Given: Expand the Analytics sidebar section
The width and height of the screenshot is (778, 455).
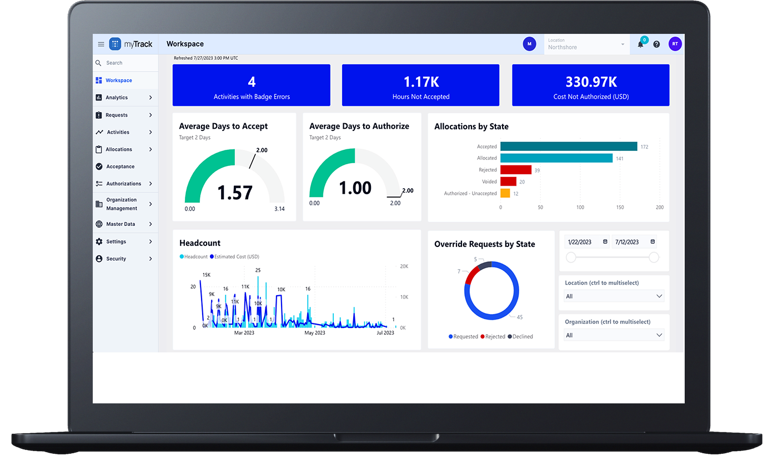Looking at the screenshot, I should point(124,98).
